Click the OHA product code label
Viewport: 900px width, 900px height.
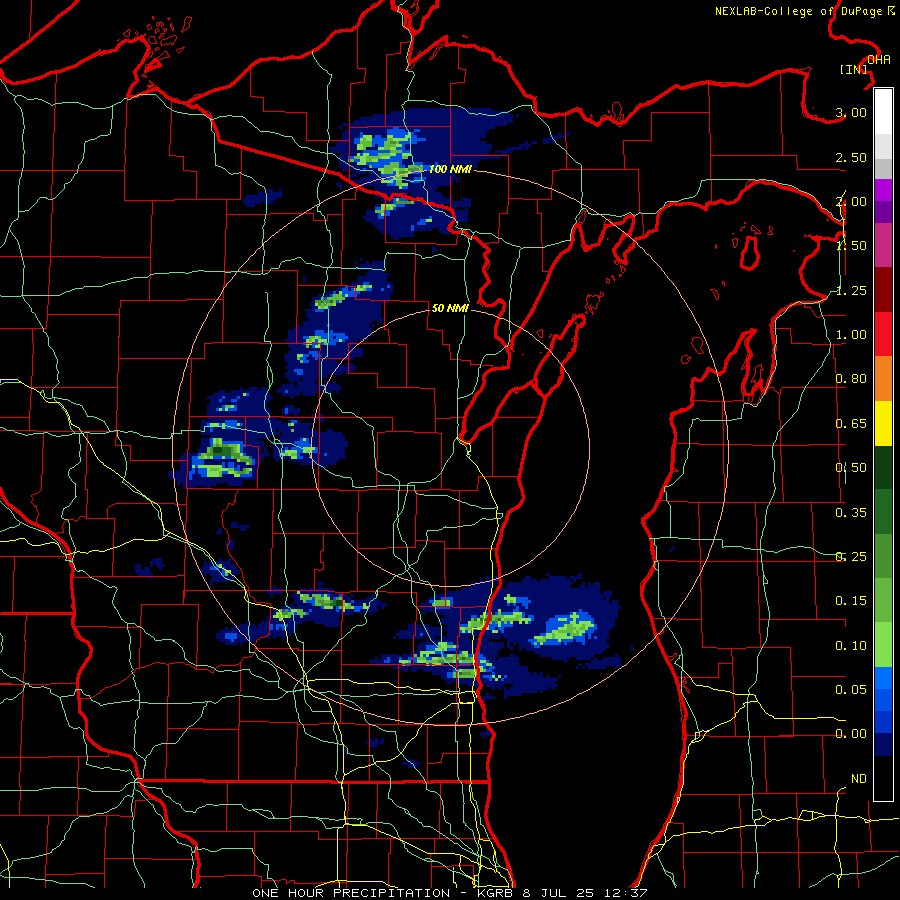point(879,59)
